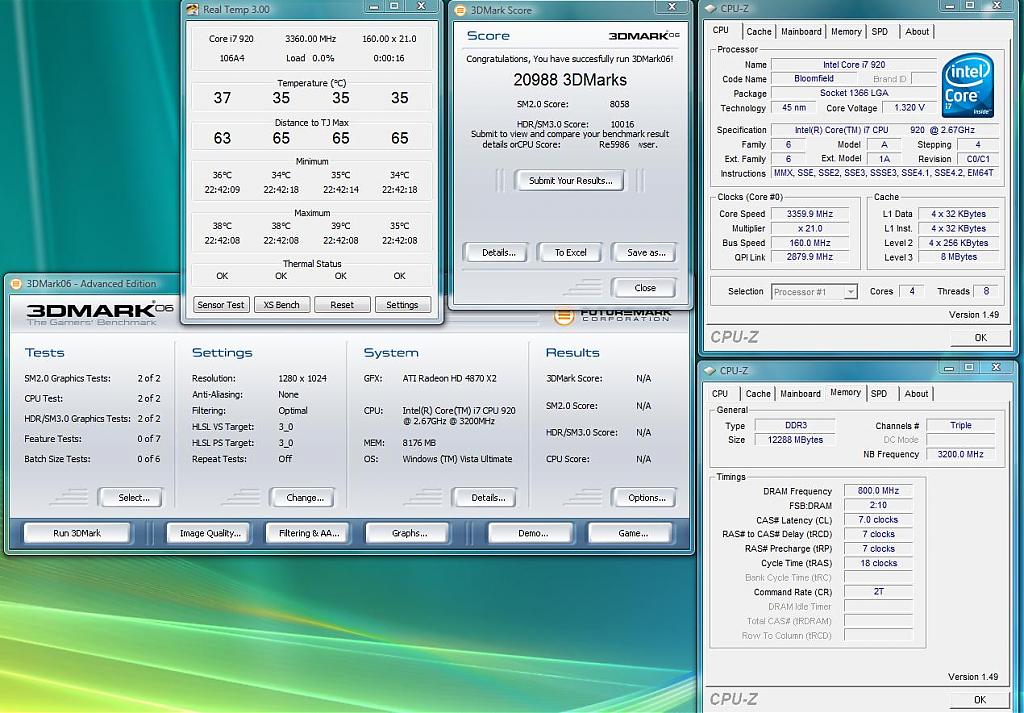Click the "Intel Core i7 920" Name field in CPU-Z
This screenshot has width=1024, height=713.
pyautogui.click(x=854, y=65)
